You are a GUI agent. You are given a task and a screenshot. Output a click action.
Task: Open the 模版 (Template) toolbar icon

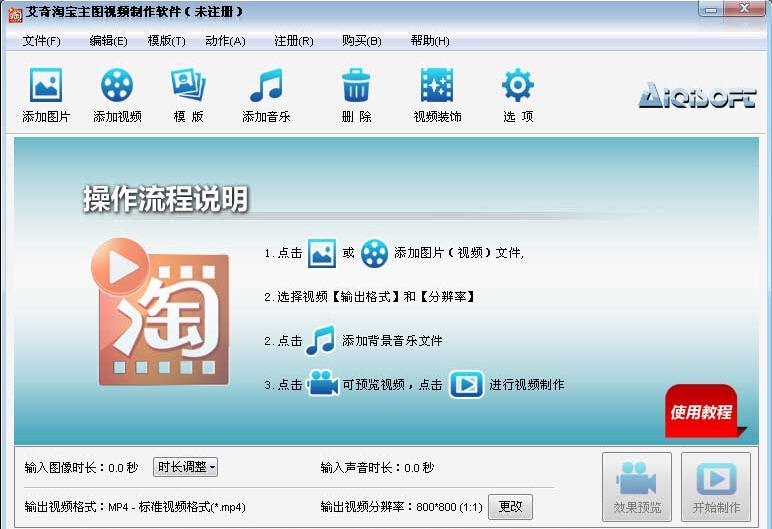(x=188, y=85)
